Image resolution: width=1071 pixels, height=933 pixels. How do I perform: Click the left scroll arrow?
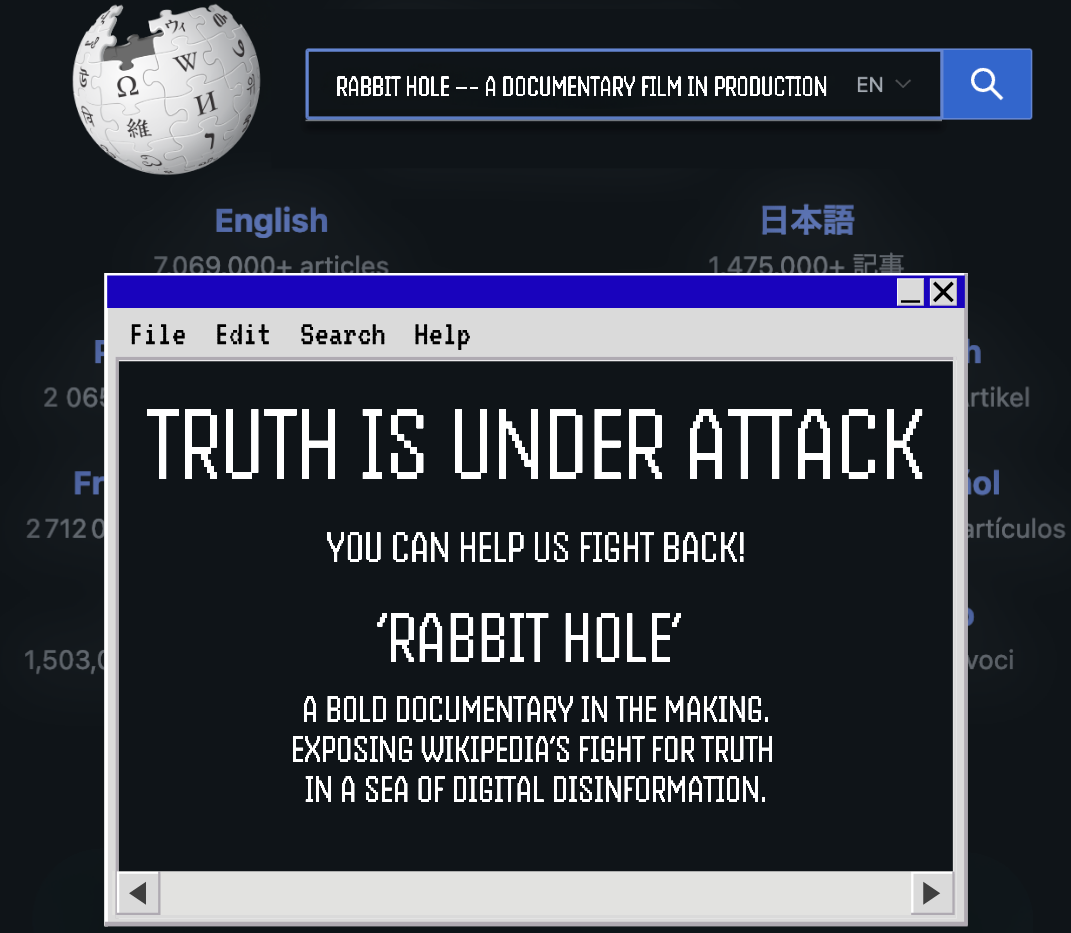tap(138, 893)
